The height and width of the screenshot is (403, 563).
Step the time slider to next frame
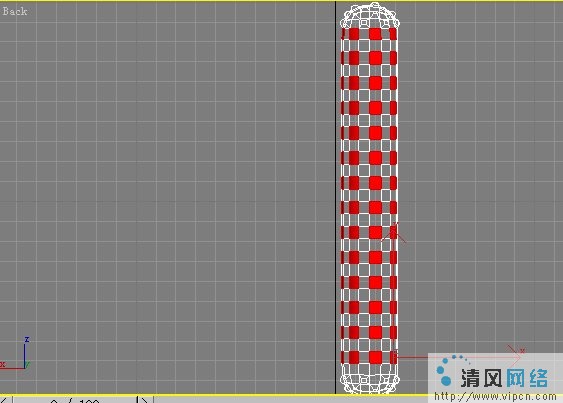click(145, 400)
